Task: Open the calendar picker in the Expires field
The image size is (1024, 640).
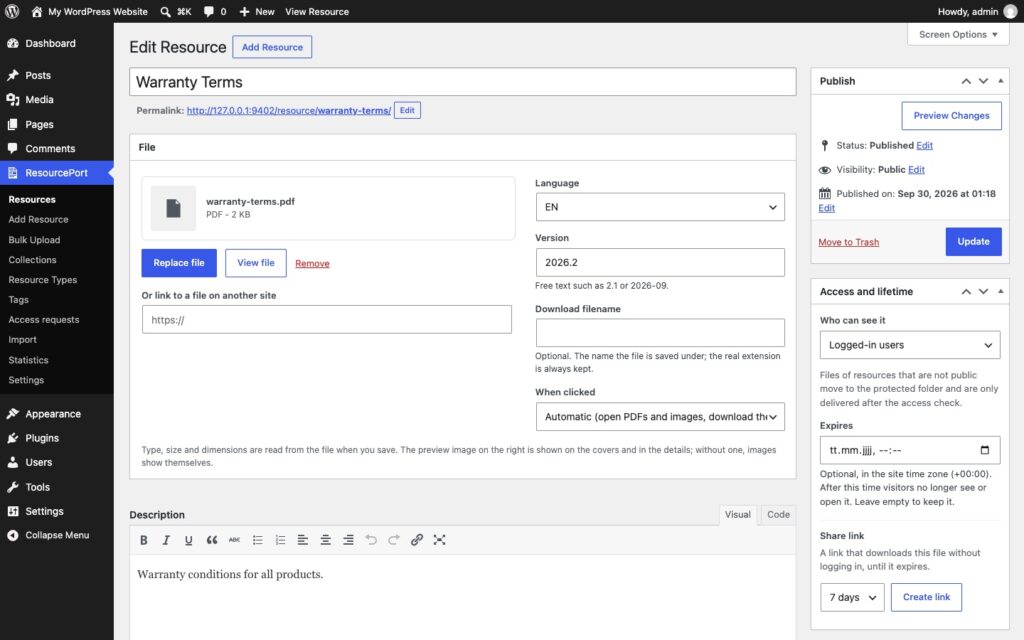Action: (x=985, y=450)
